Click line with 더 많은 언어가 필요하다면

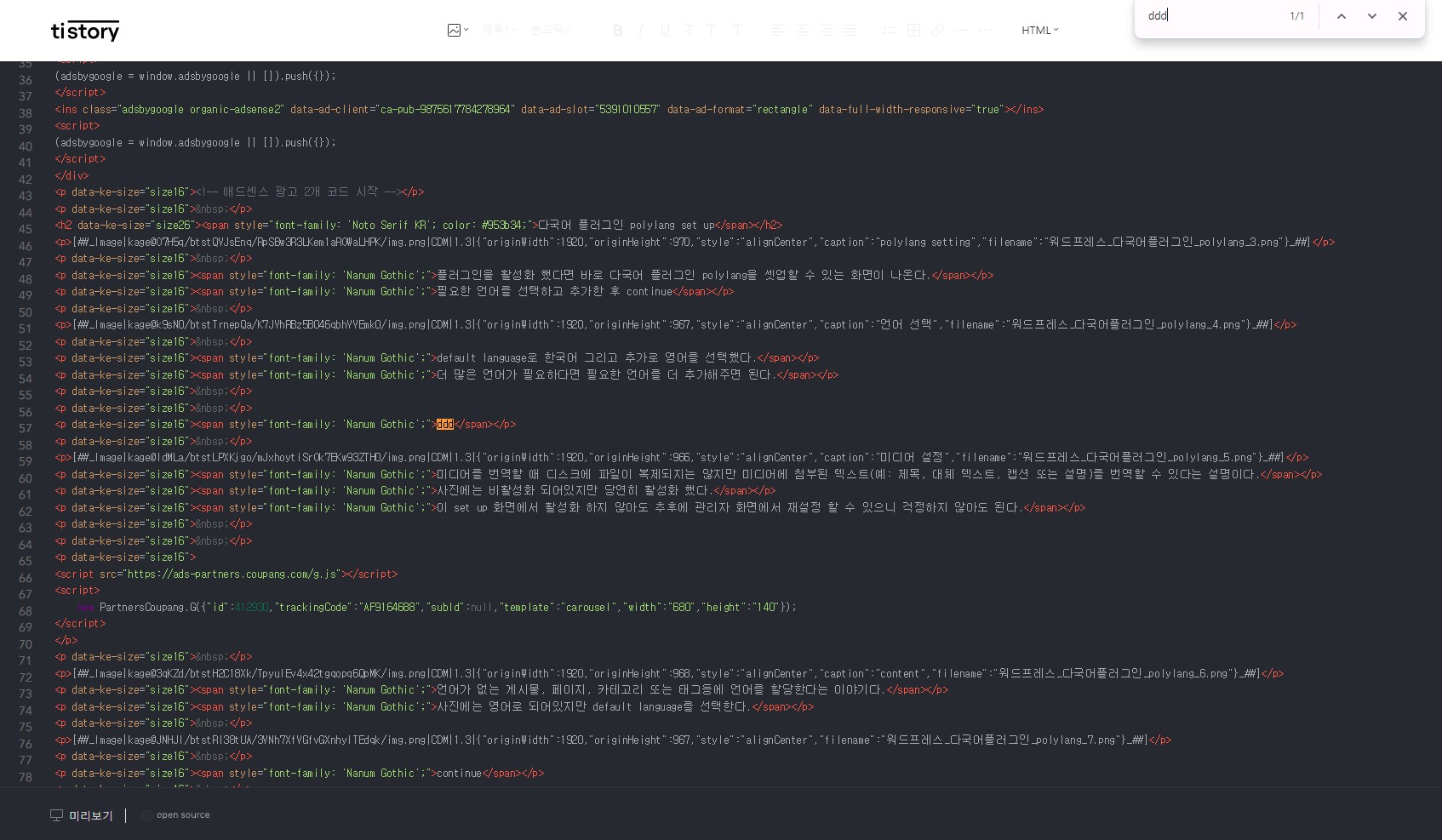(x=447, y=374)
